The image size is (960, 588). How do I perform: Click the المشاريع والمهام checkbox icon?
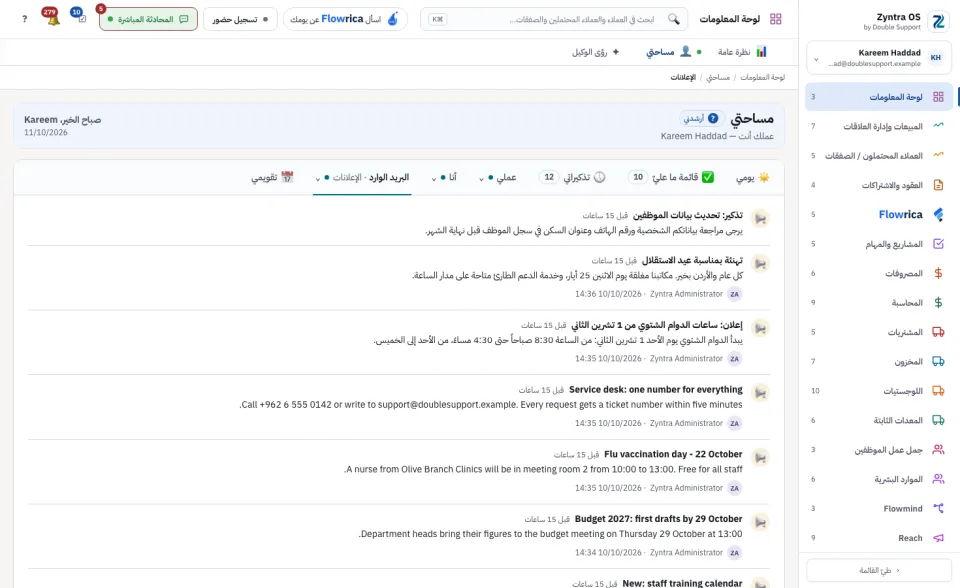click(x=938, y=244)
